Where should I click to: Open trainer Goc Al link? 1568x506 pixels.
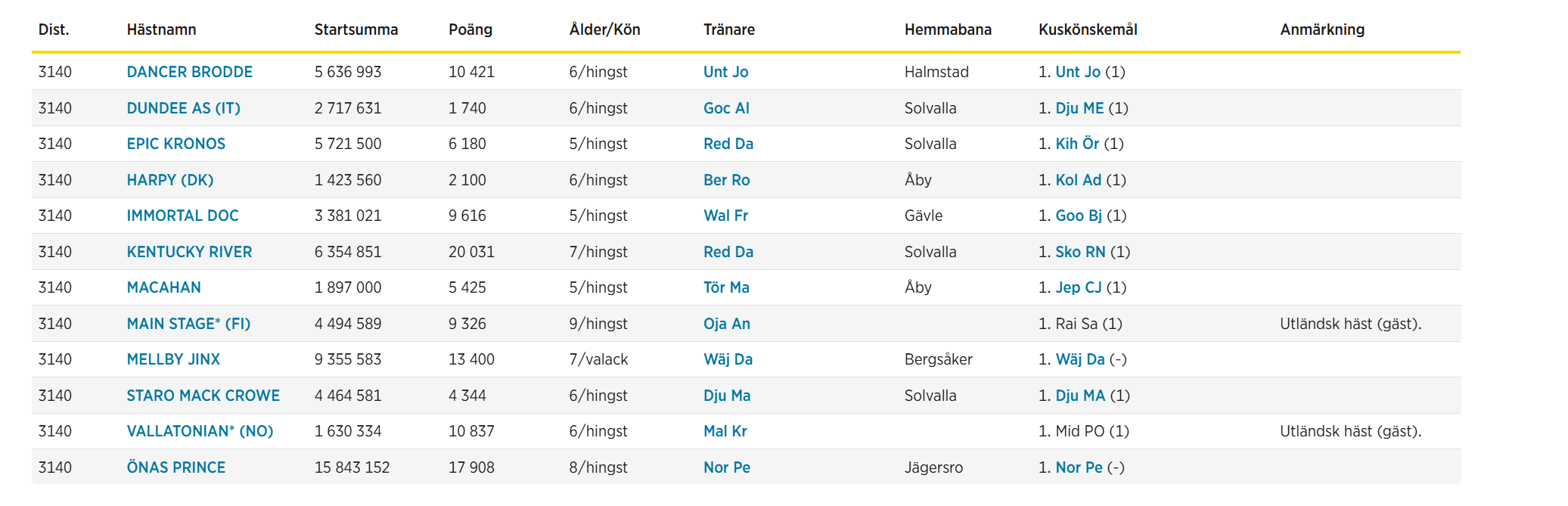[726, 108]
